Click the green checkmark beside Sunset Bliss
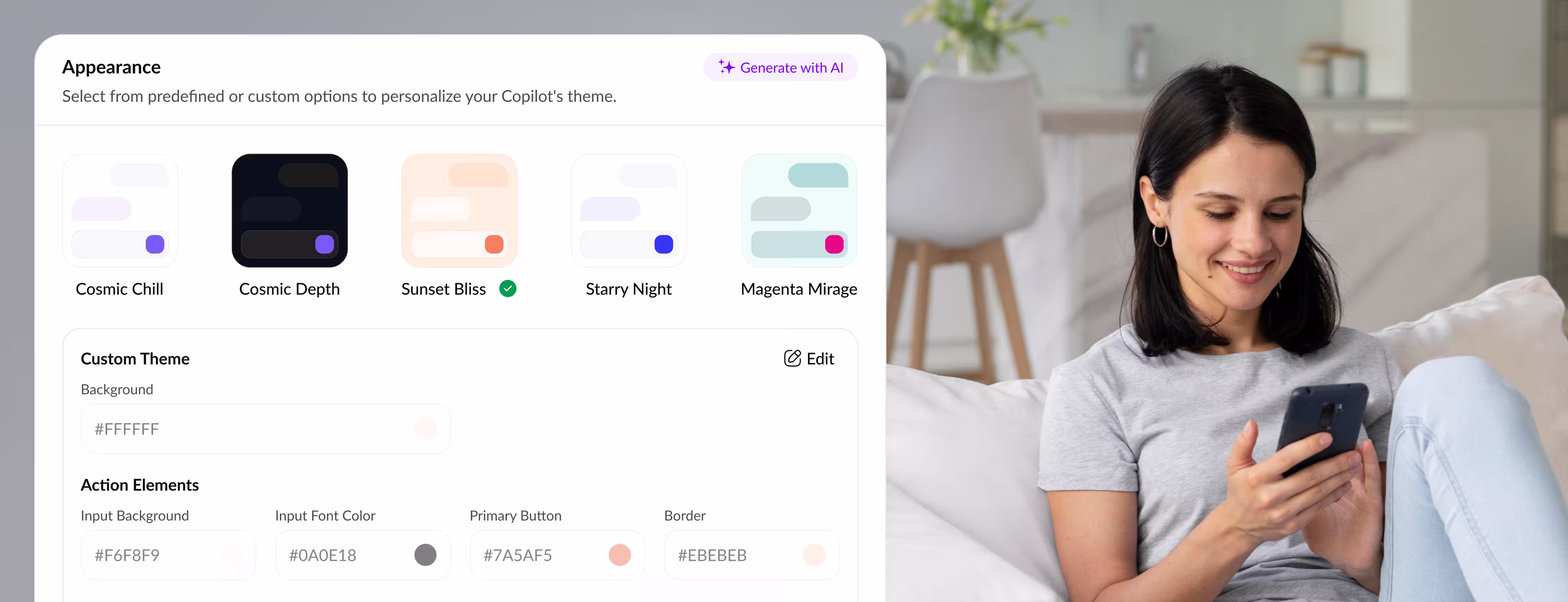 click(x=508, y=289)
